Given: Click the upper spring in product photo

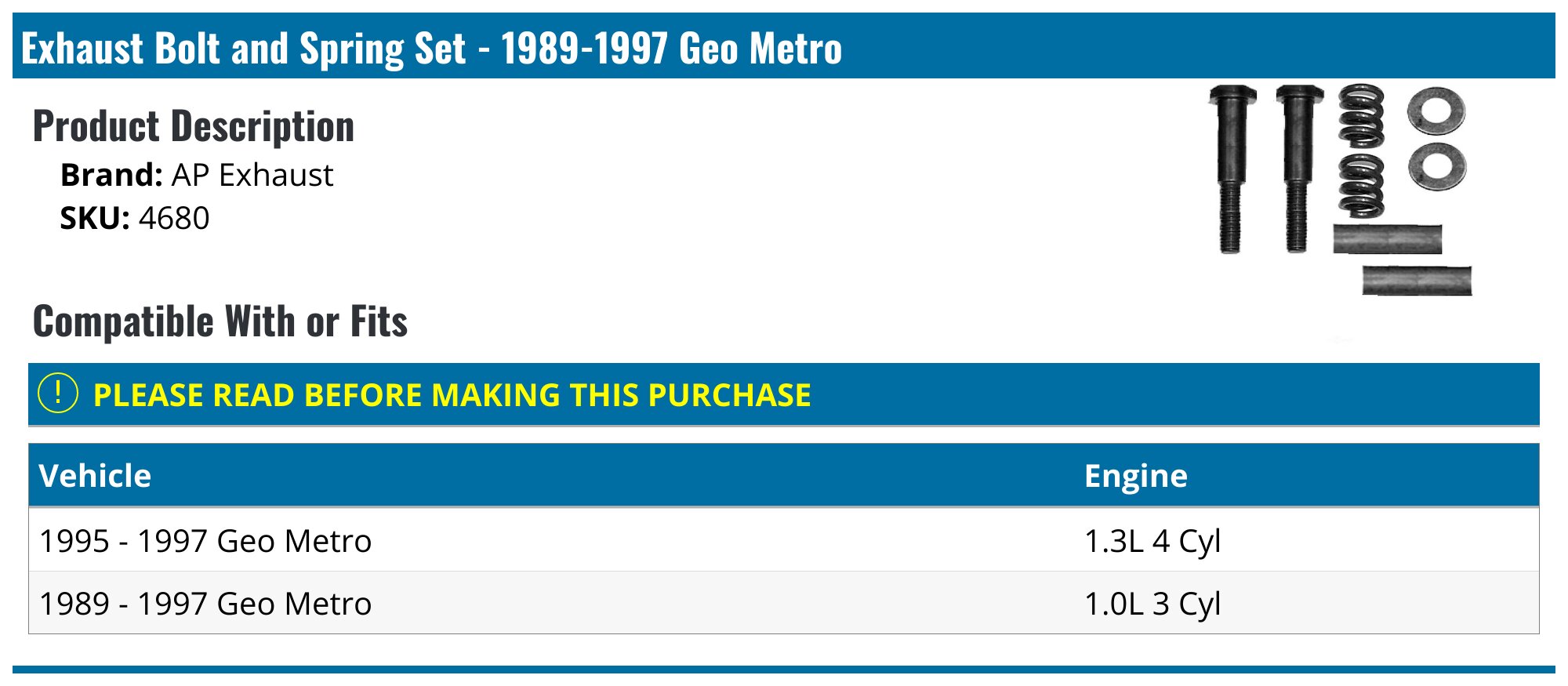Looking at the screenshot, I should click(1361, 116).
